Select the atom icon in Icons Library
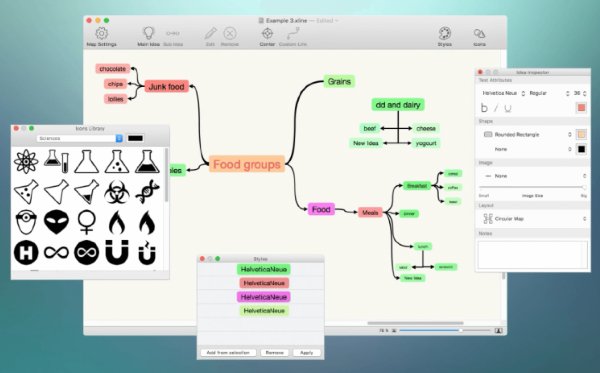The height and width of the screenshot is (373, 600). [x=26, y=161]
